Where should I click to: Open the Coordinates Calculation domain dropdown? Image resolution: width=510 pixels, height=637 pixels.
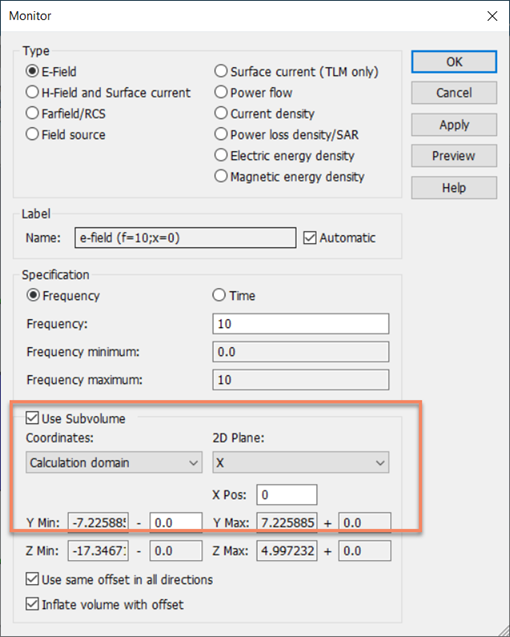114,462
